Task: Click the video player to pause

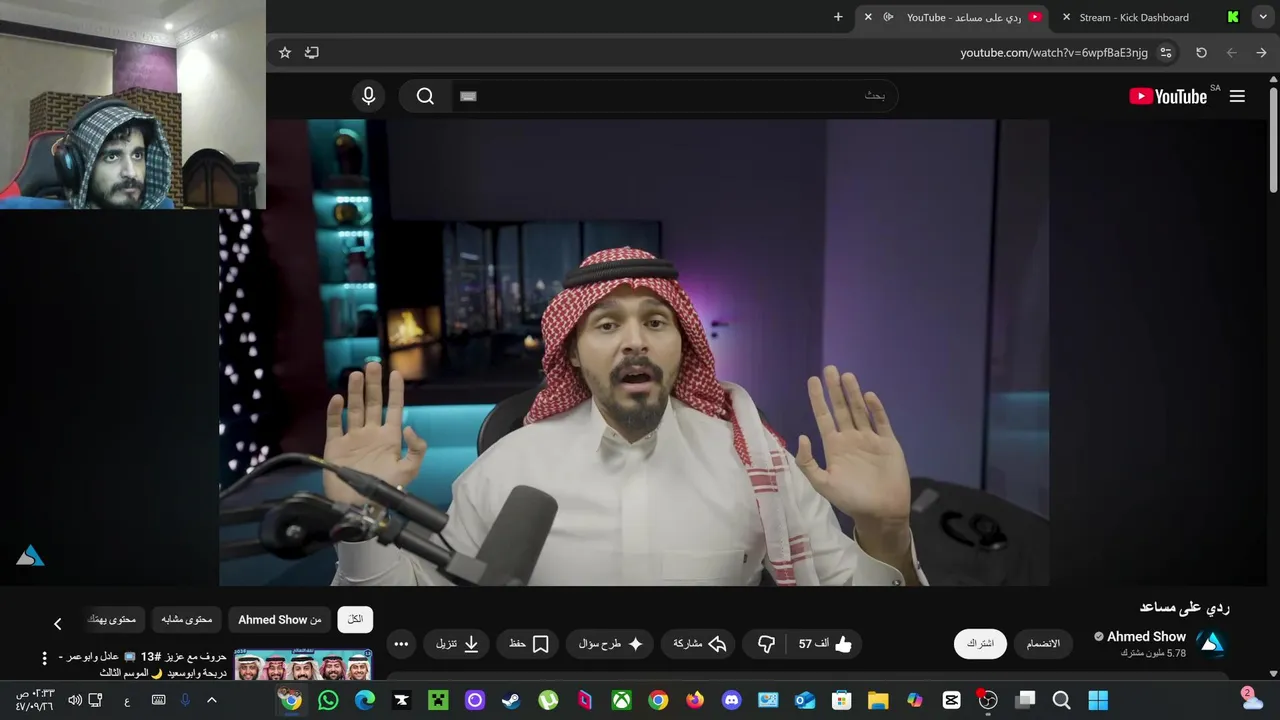Action: [x=634, y=352]
